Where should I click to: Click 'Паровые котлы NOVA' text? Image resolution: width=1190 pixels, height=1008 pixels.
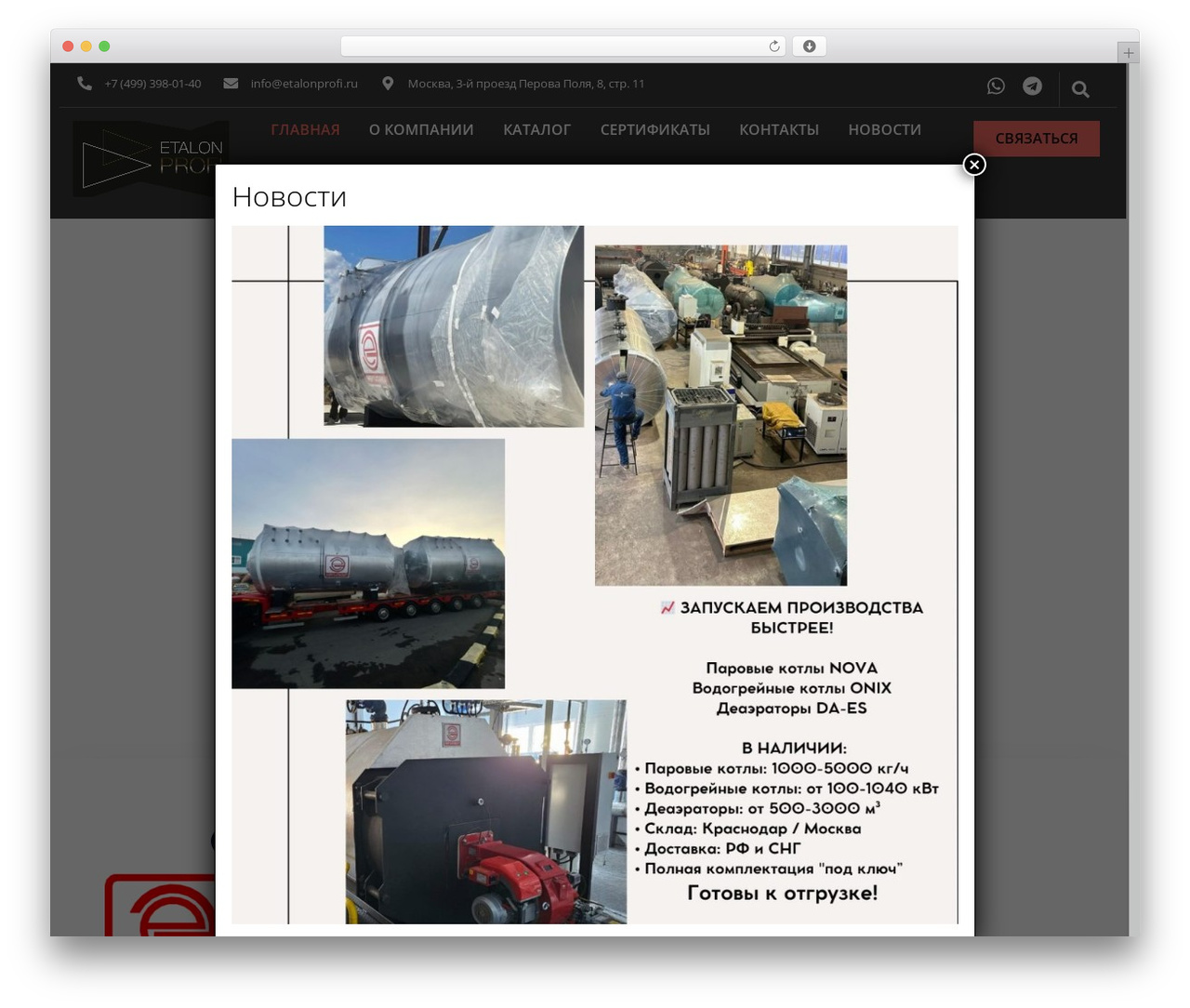(x=792, y=668)
